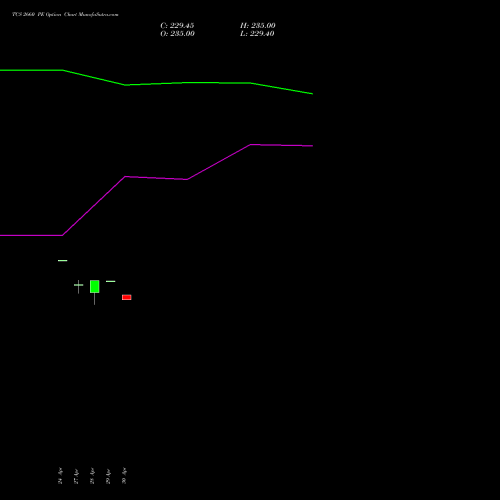Click the '24 Apr' date axis label
This screenshot has width=500, height=500.
(60, 476)
